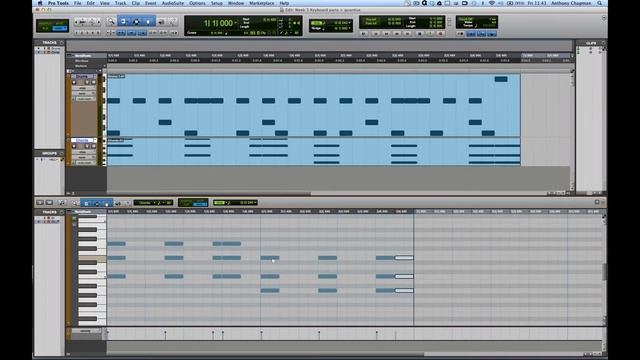The width and height of the screenshot is (640, 360).
Task: Click the Chords track name button
Action: 83,140
